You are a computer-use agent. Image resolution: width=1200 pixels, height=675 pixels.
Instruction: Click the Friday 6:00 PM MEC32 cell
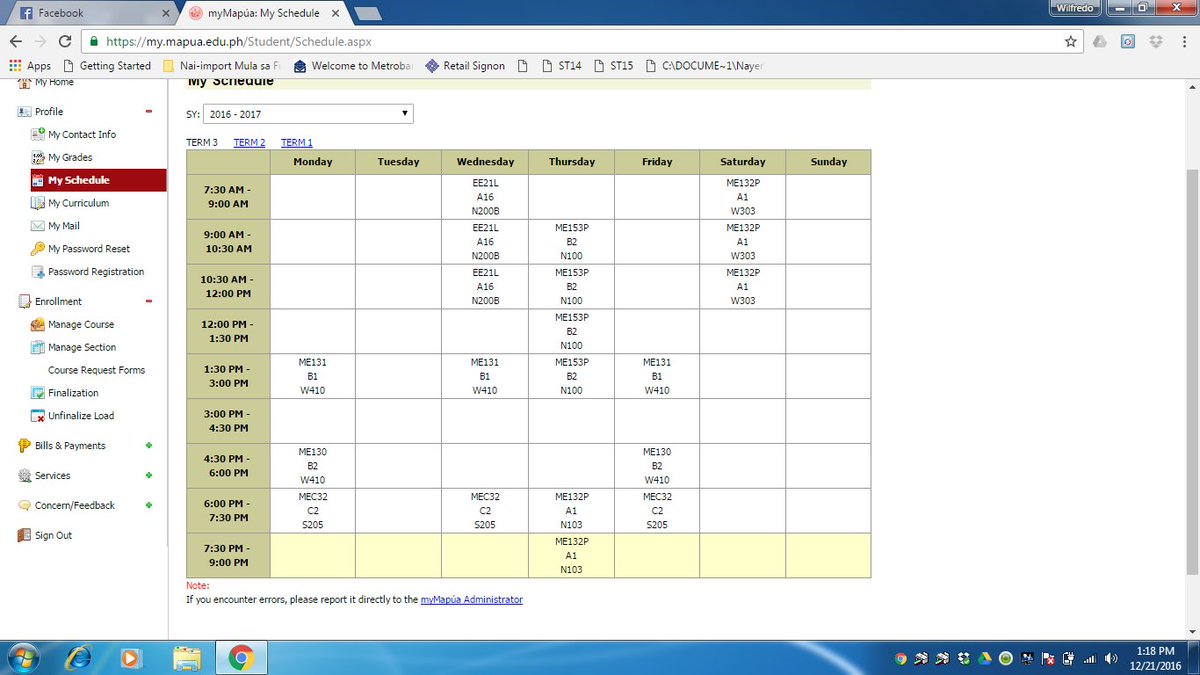tap(657, 511)
